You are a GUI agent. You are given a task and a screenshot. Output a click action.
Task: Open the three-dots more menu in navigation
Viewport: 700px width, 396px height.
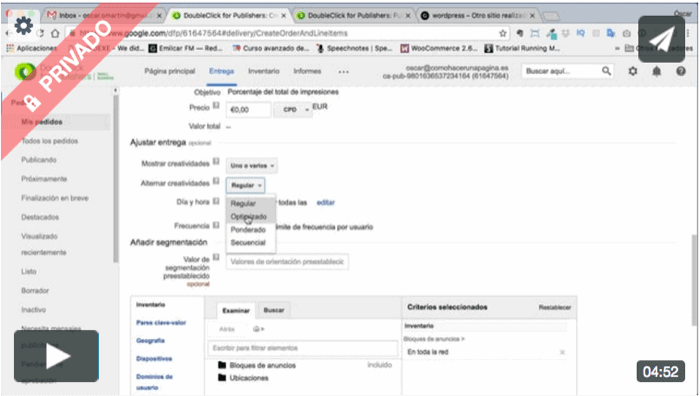tap(343, 71)
